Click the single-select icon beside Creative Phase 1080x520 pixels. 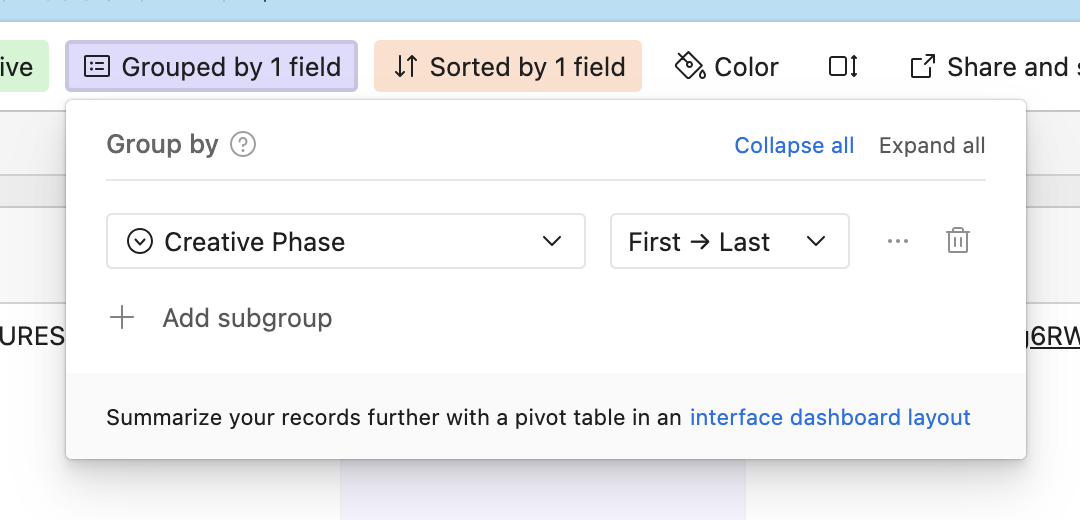point(140,242)
